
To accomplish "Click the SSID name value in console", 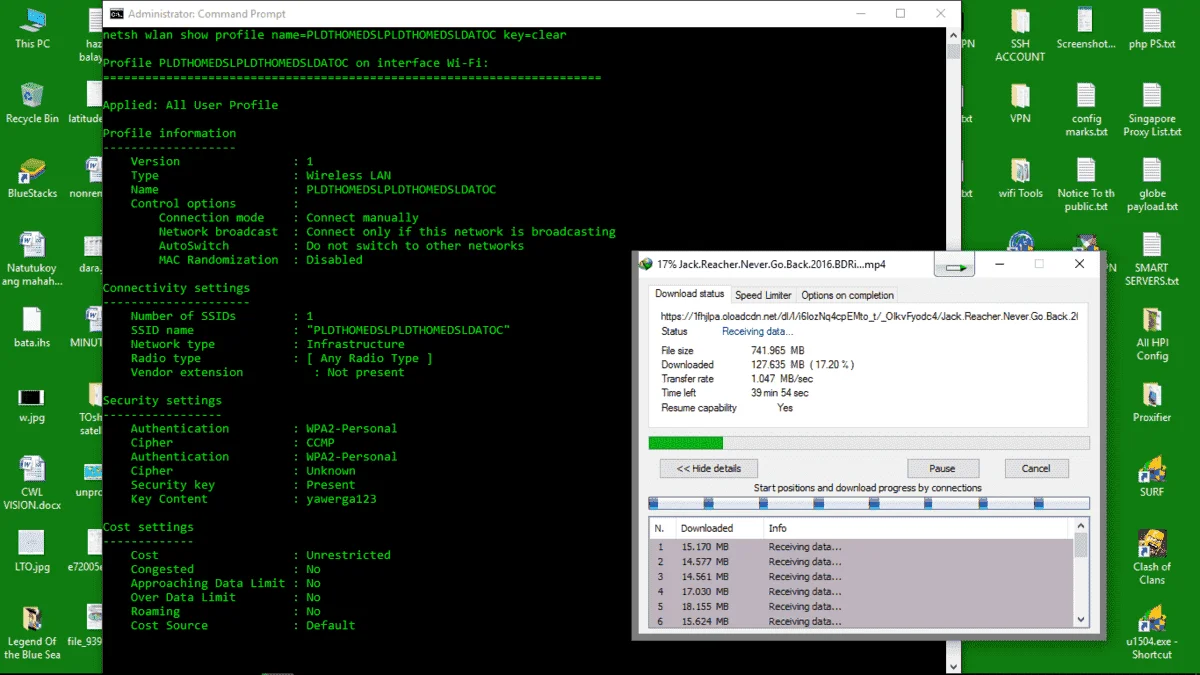I will tap(408, 330).
